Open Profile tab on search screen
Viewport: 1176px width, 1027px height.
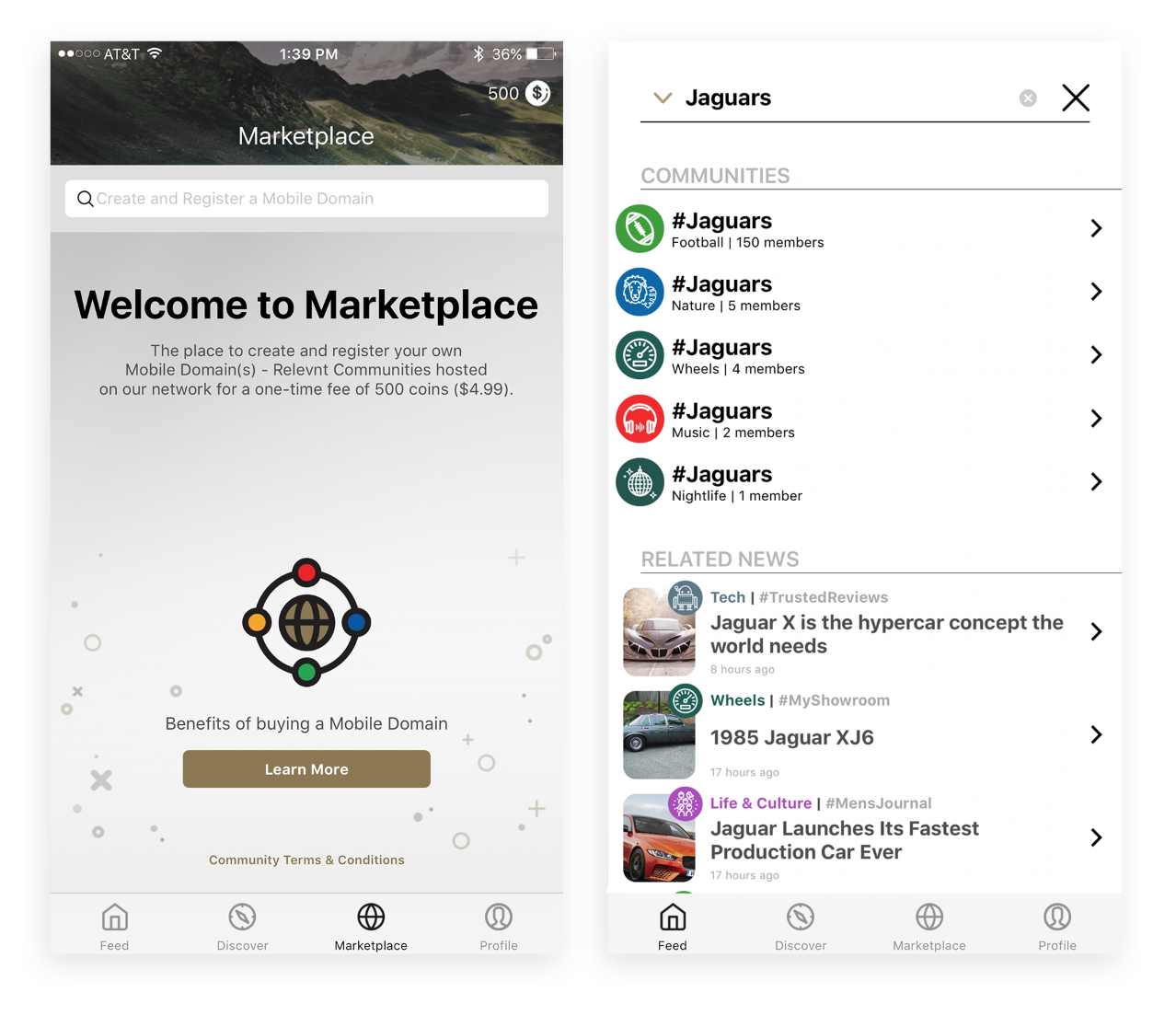[1057, 927]
